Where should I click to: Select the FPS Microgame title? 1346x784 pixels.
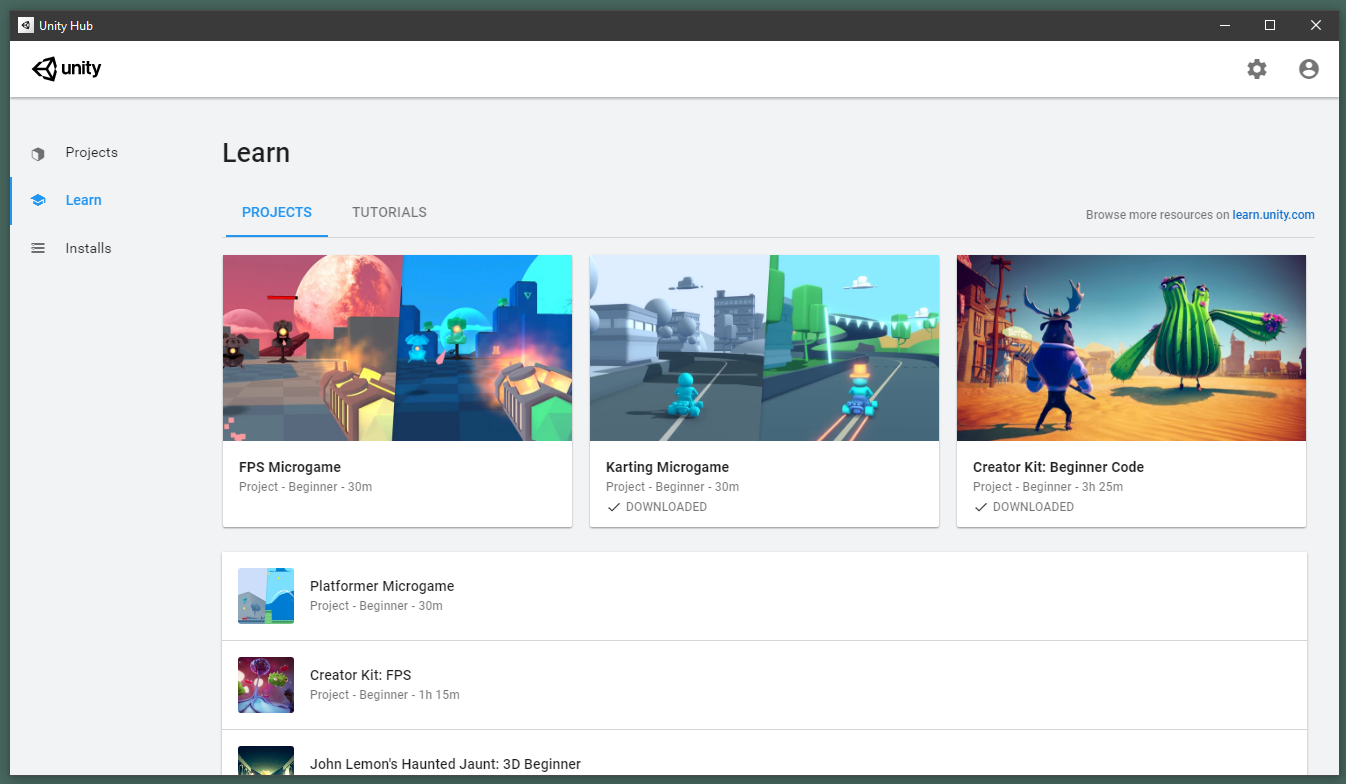click(x=290, y=467)
